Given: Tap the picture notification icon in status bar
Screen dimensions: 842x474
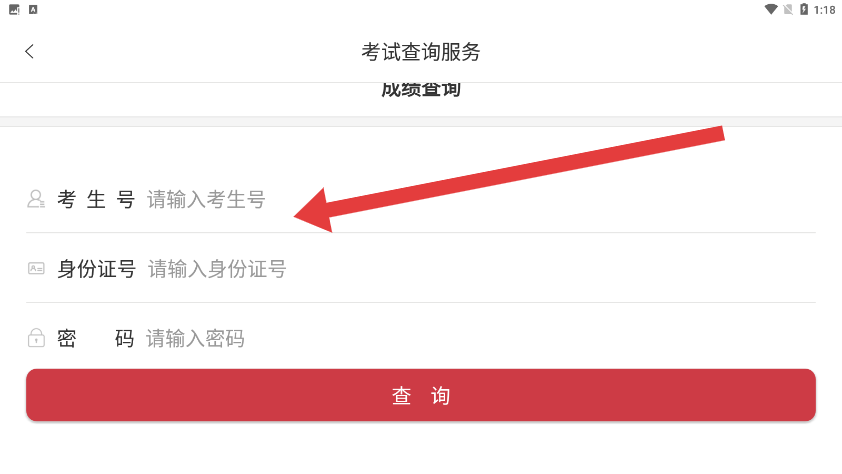Looking at the screenshot, I should (14, 9).
